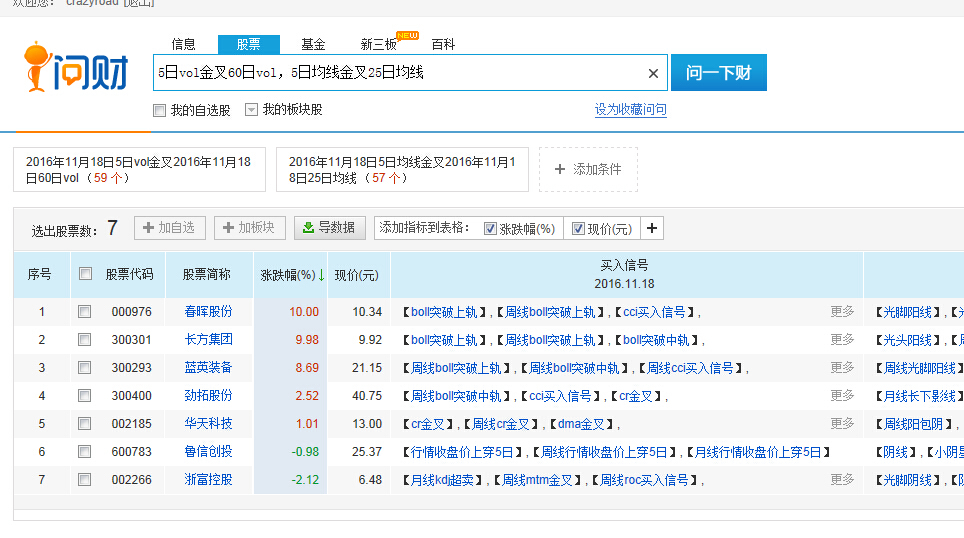Toggle the select-all checkbox in table header
The height and width of the screenshot is (538, 964).
click(x=85, y=274)
